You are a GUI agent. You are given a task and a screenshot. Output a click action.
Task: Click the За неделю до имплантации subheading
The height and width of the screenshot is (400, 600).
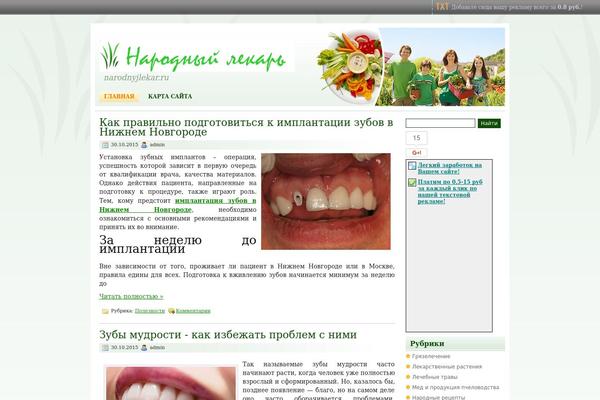coord(178,245)
